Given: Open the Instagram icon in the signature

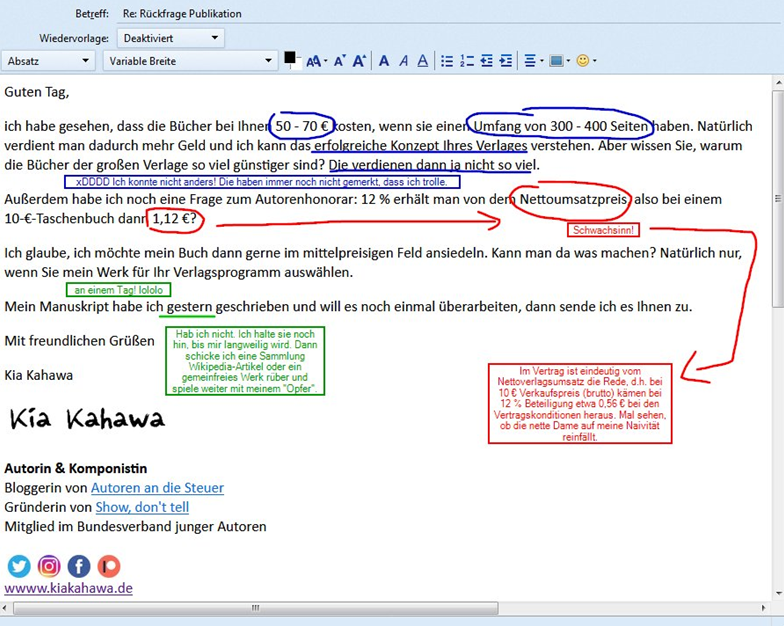Looking at the screenshot, I should pyautogui.click(x=49, y=566).
